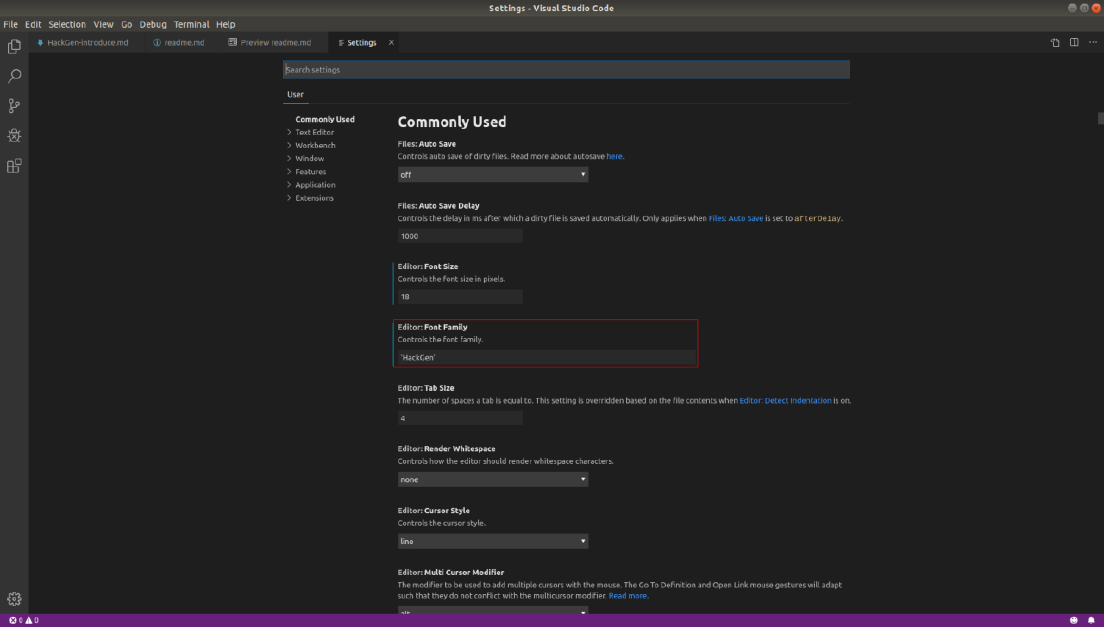This screenshot has height=627, width=1104.
Task: Open the Files: Auto Save dropdown
Action: coord(493,175)
